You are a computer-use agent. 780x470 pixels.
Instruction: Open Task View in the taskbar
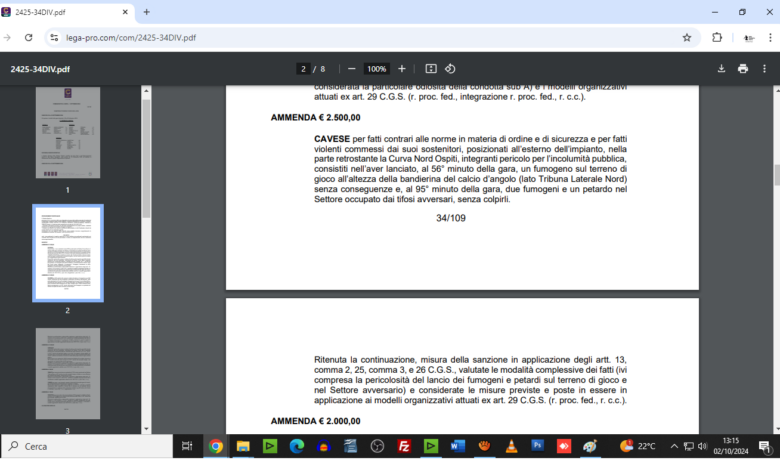pos(187,446)
